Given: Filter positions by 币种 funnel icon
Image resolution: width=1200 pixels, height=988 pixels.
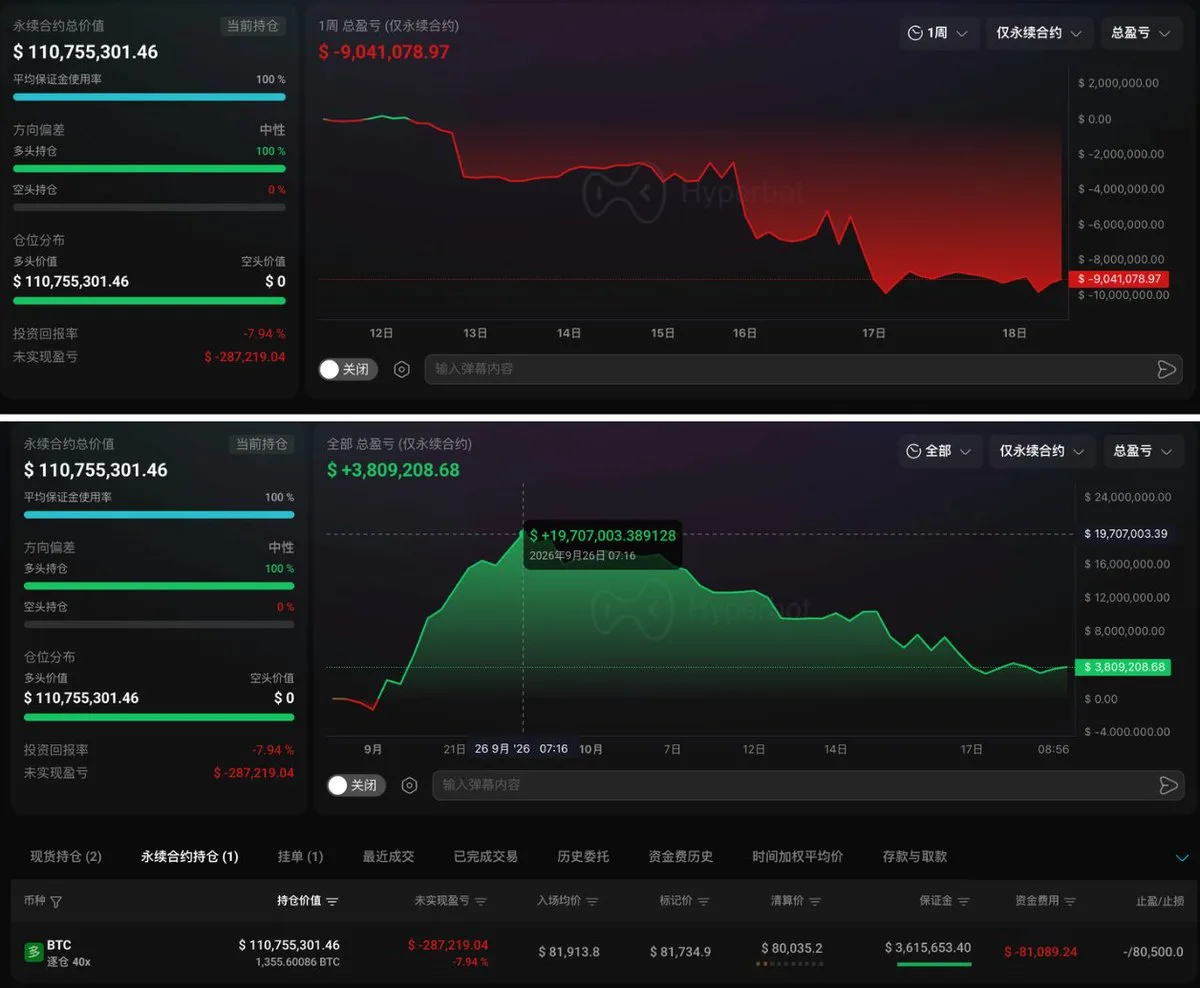Looking at the screenshot, I should tap(56, 901).
